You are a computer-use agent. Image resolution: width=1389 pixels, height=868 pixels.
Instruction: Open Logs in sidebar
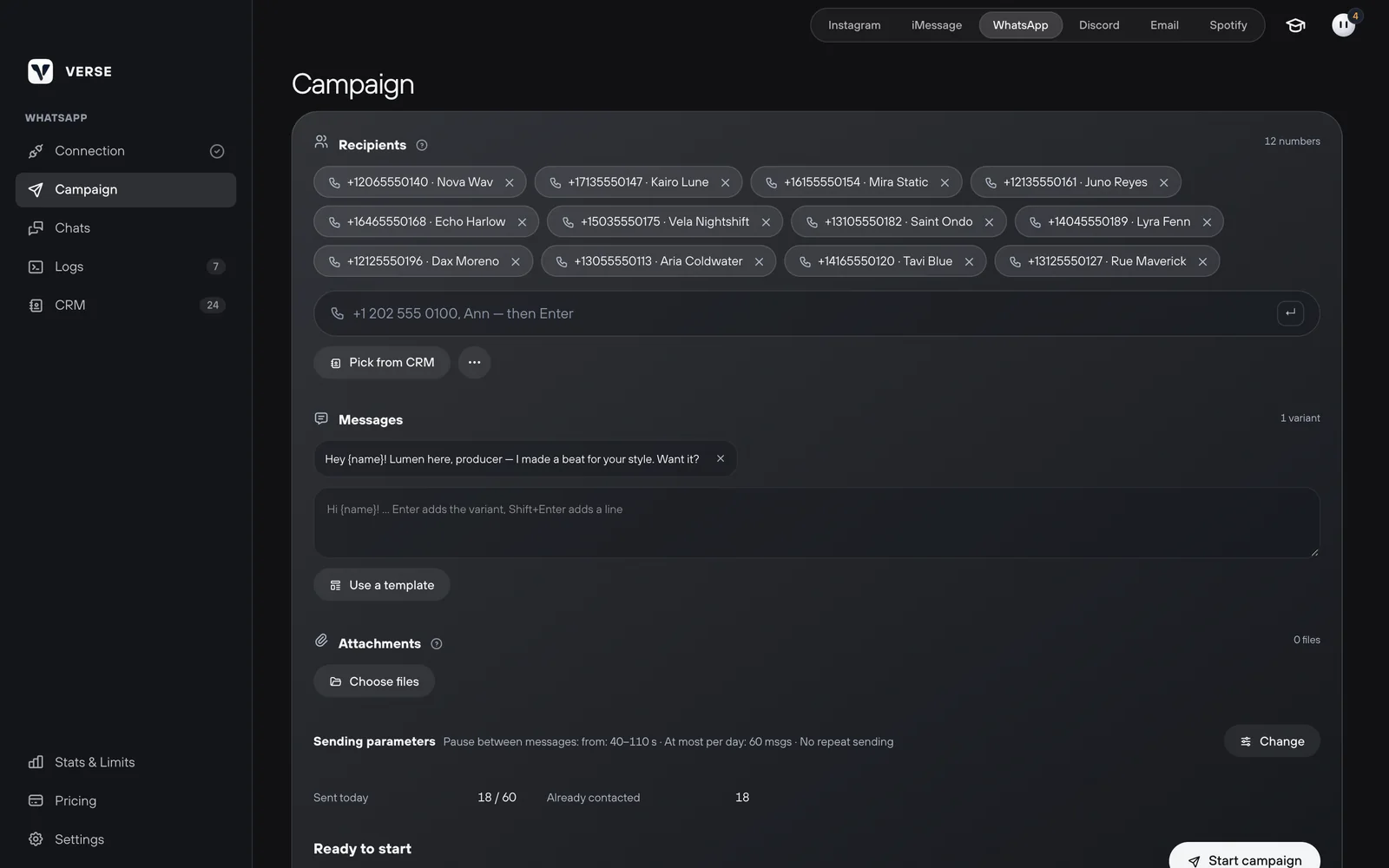(126, 266)
